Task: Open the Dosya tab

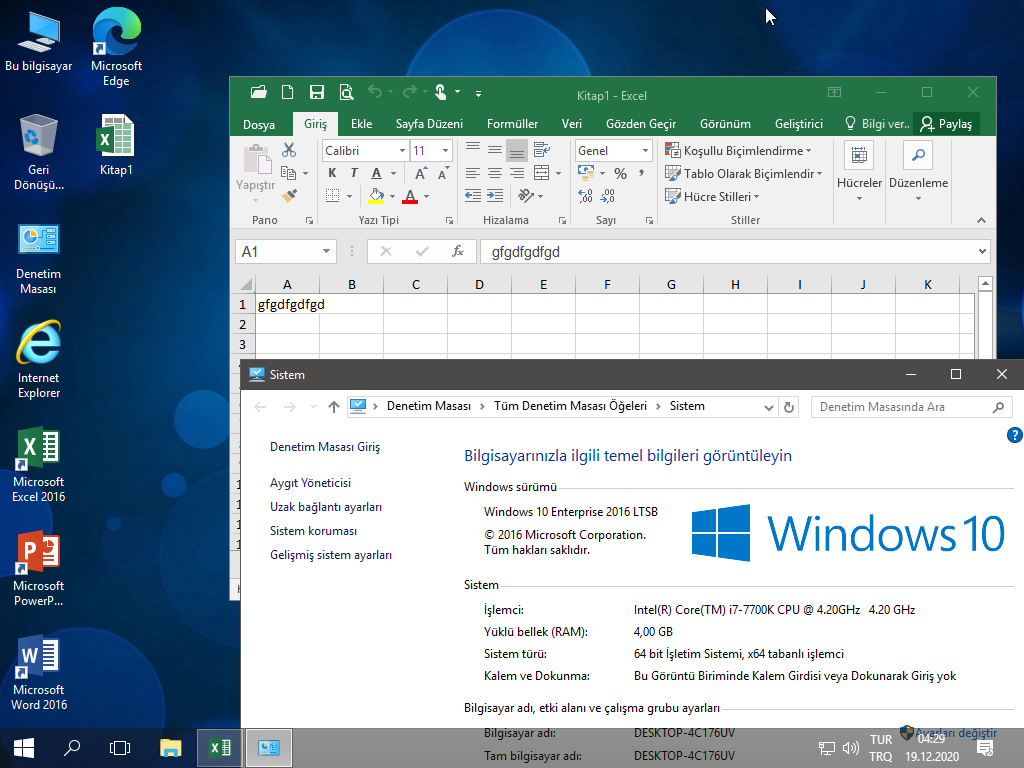Action: coord(259,124)
